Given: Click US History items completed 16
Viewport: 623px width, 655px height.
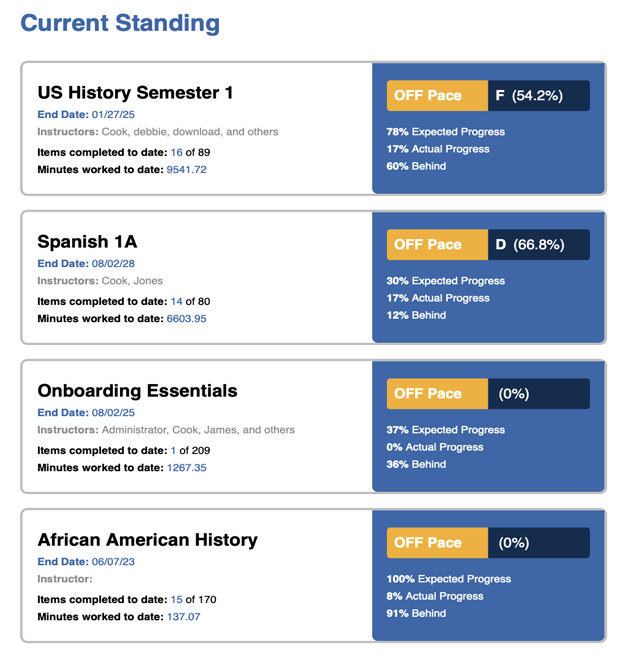Looking at the screenshot, I should pyautogui.click(x=176, y=152).
